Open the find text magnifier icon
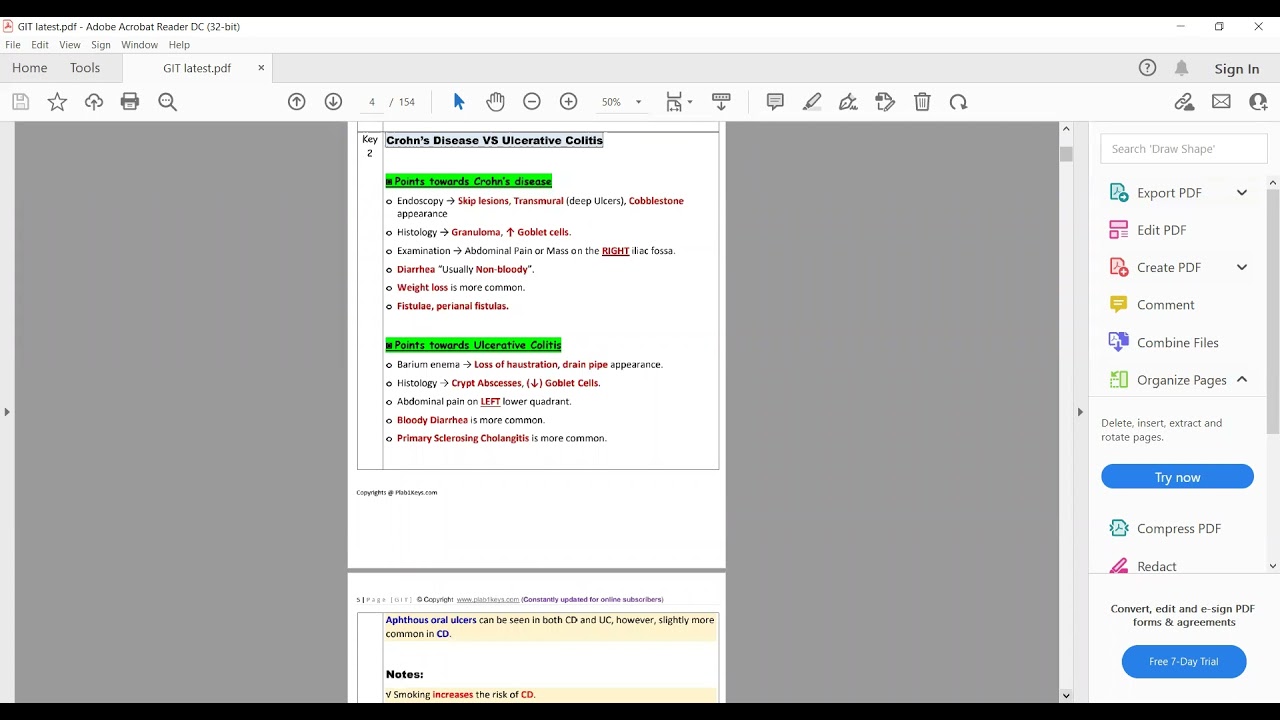This screenshot has height=720, width=1280. click(168, 102)
